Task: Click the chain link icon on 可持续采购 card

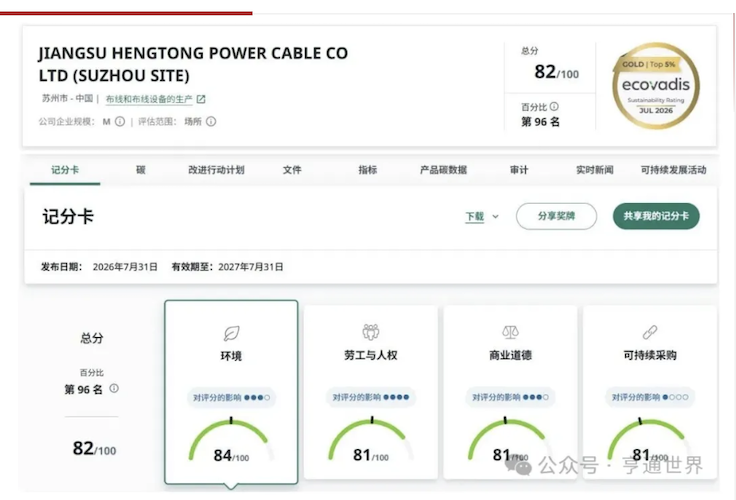Action: click(x=650, y=332)
